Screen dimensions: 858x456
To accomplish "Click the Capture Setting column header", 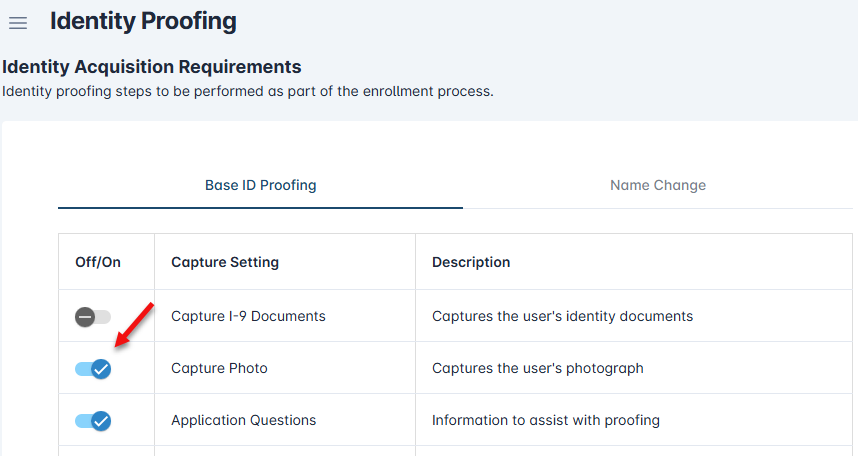I will click(225, 262).
